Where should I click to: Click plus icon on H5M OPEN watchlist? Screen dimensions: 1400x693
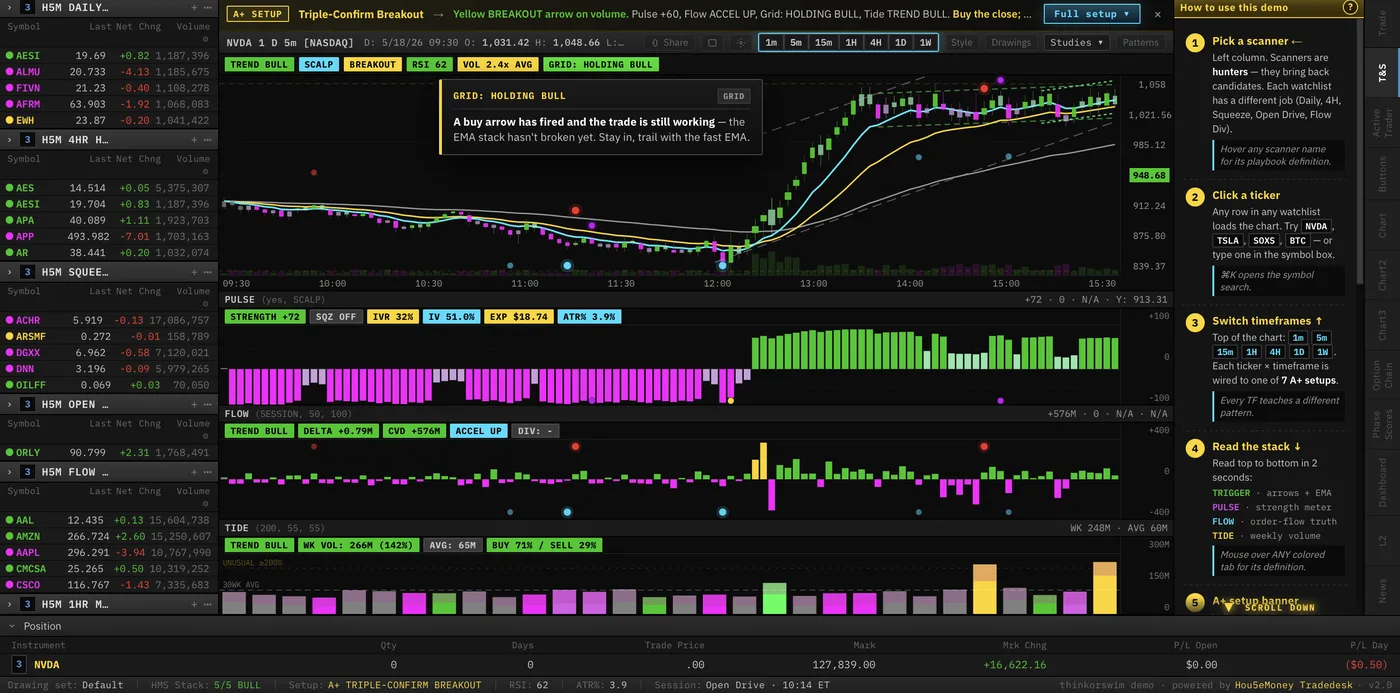[194, 404]
